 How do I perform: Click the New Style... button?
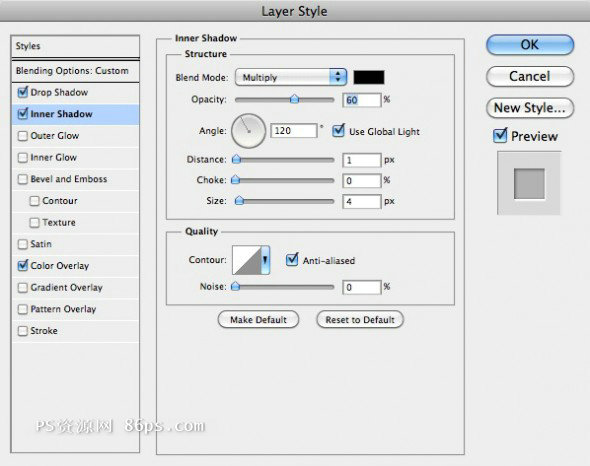click(530, 108)
